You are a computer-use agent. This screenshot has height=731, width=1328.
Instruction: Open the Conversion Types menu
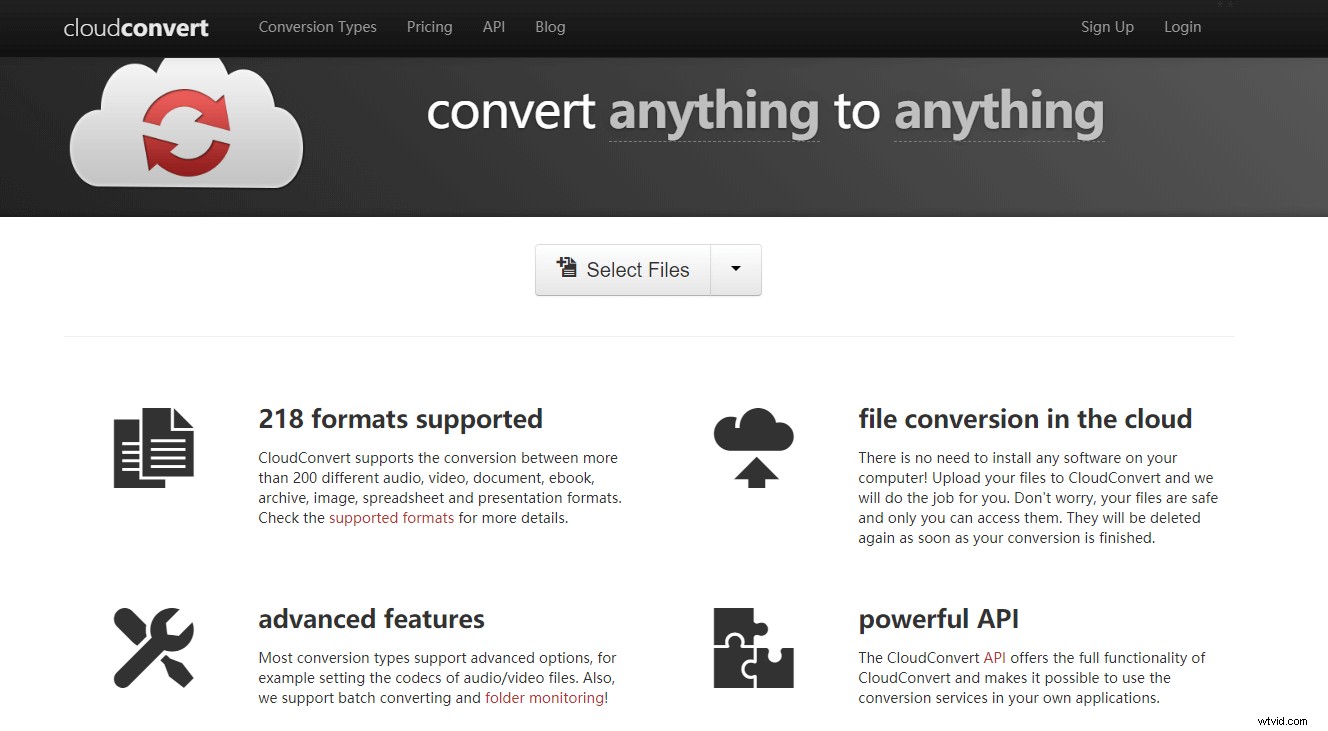click(x=317, y=27)
